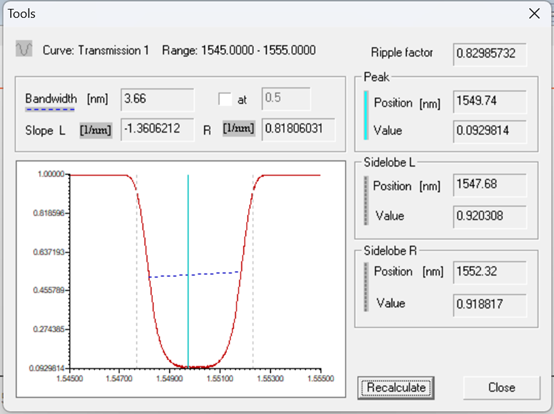Screen dimensions: 554x414
Task: Click the Sidelobe R Value field 0.918817
Action: pyautogui.click(x=490, y=304)
